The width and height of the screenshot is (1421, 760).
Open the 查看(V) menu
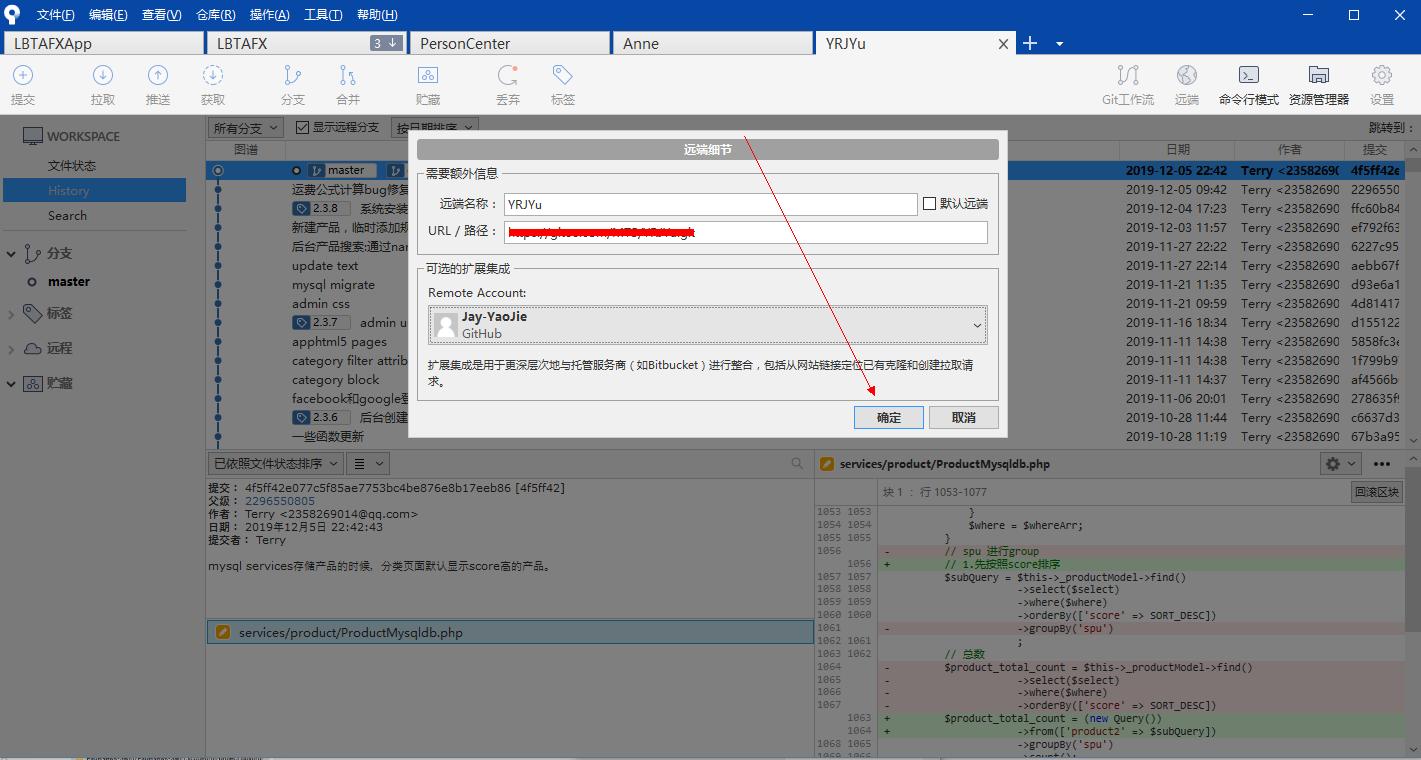tap(162, 15)
